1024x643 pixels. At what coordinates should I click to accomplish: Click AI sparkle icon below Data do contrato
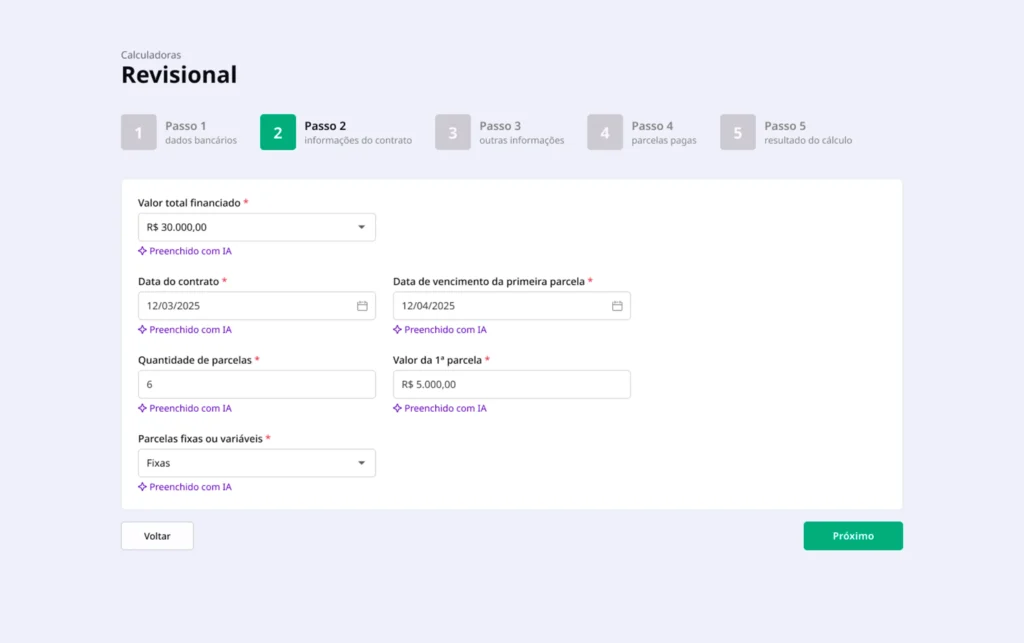143,330
